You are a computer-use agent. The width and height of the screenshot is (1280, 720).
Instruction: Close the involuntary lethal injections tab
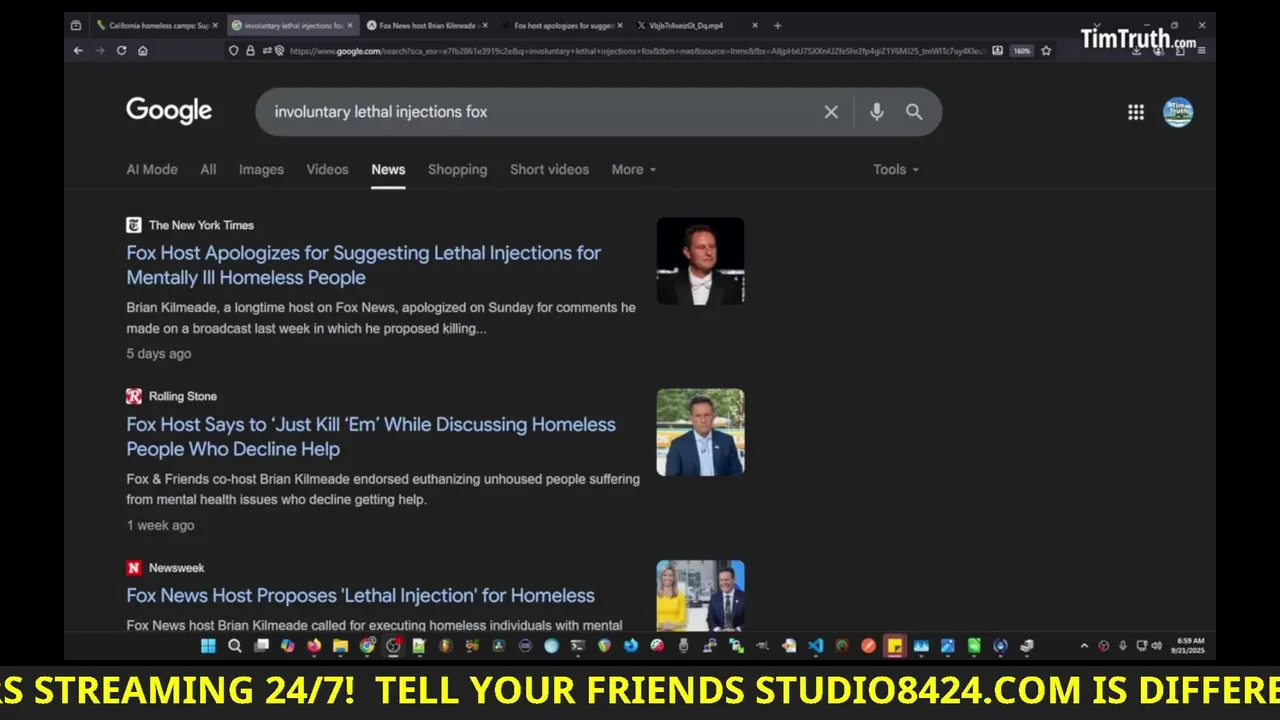350,25
